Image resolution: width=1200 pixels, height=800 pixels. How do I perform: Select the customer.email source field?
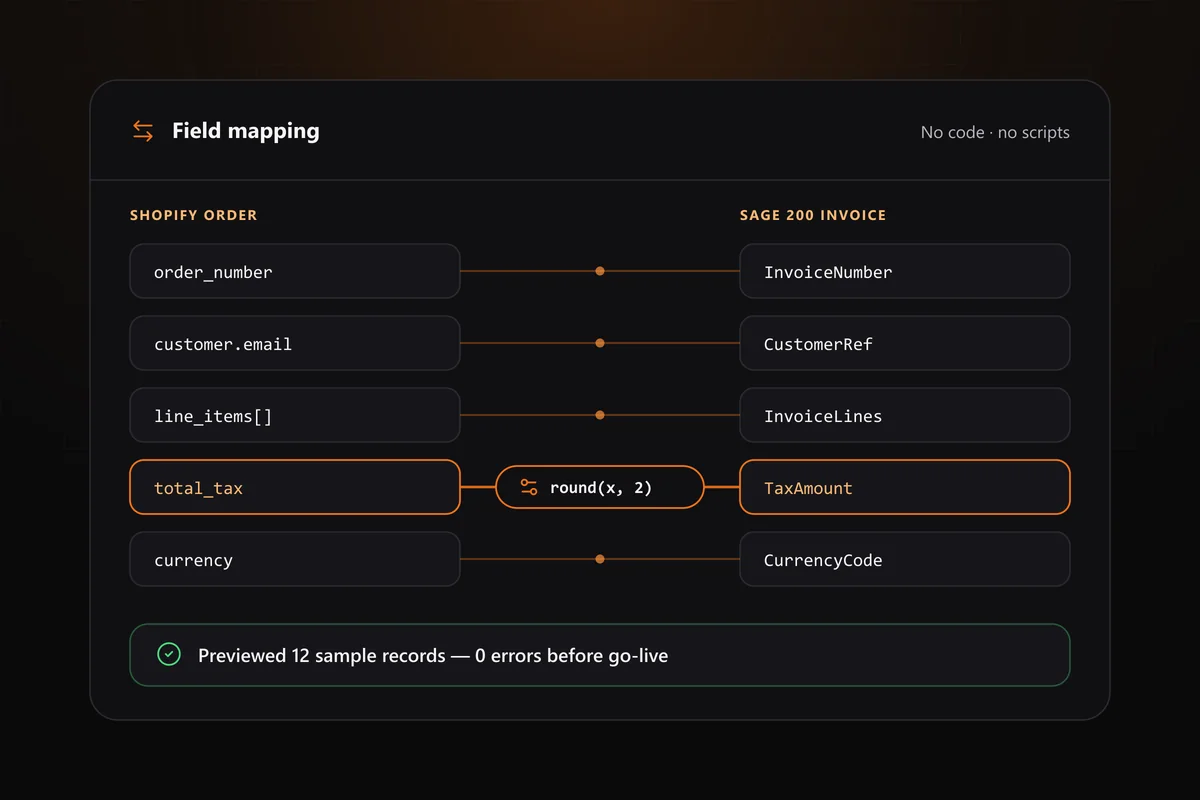click(295, 343)
